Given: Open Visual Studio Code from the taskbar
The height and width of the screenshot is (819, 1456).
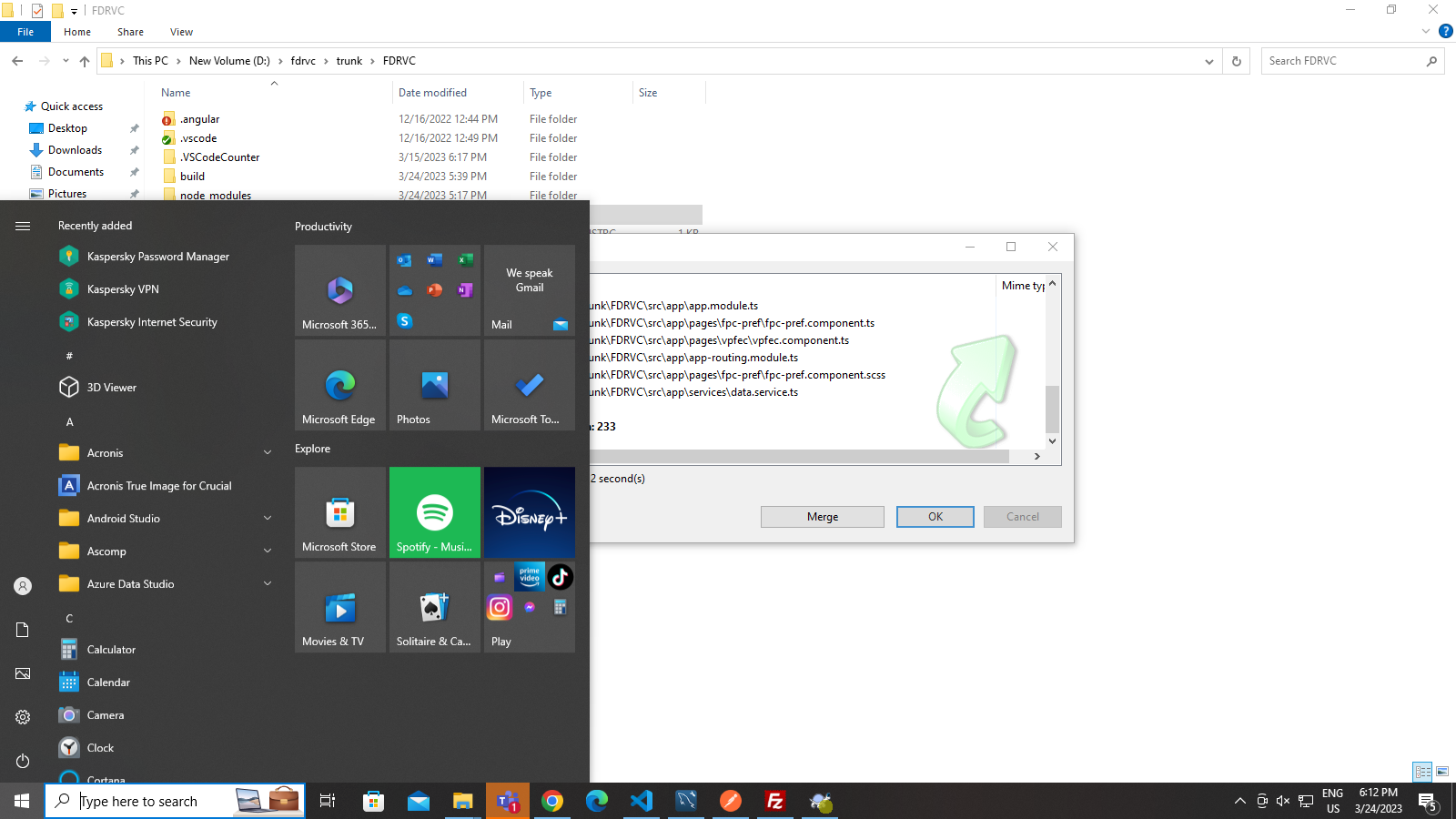Looking at the screenshot, I should [x=642, y=801].
